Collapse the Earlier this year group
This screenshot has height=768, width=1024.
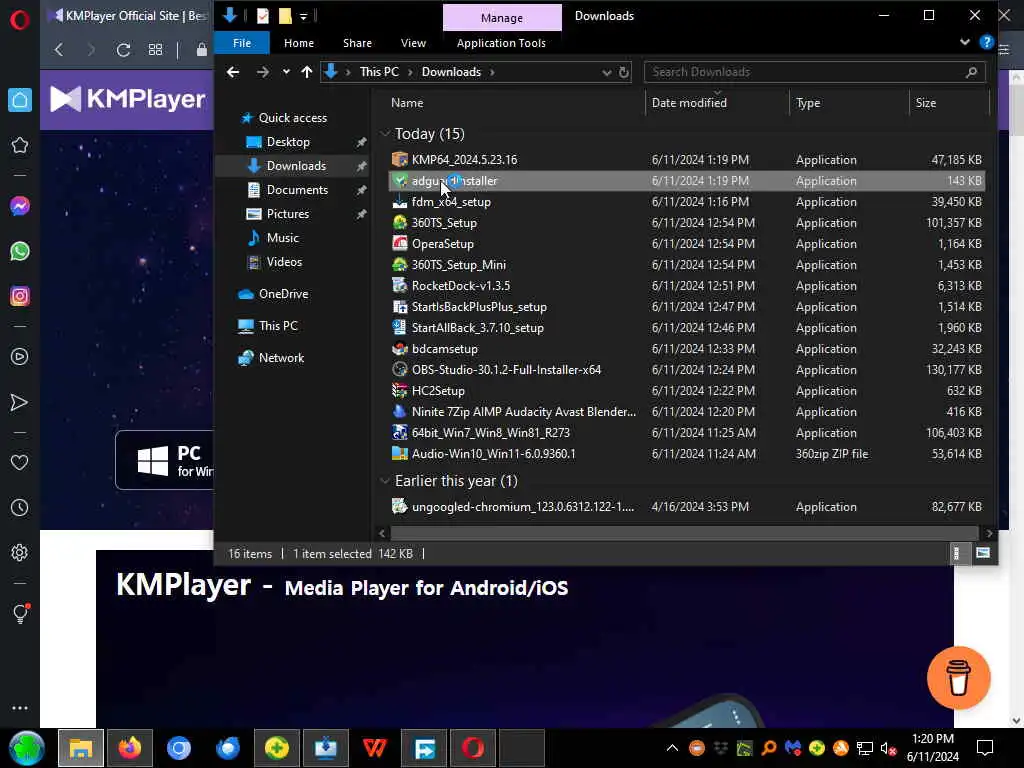point(384,481)
